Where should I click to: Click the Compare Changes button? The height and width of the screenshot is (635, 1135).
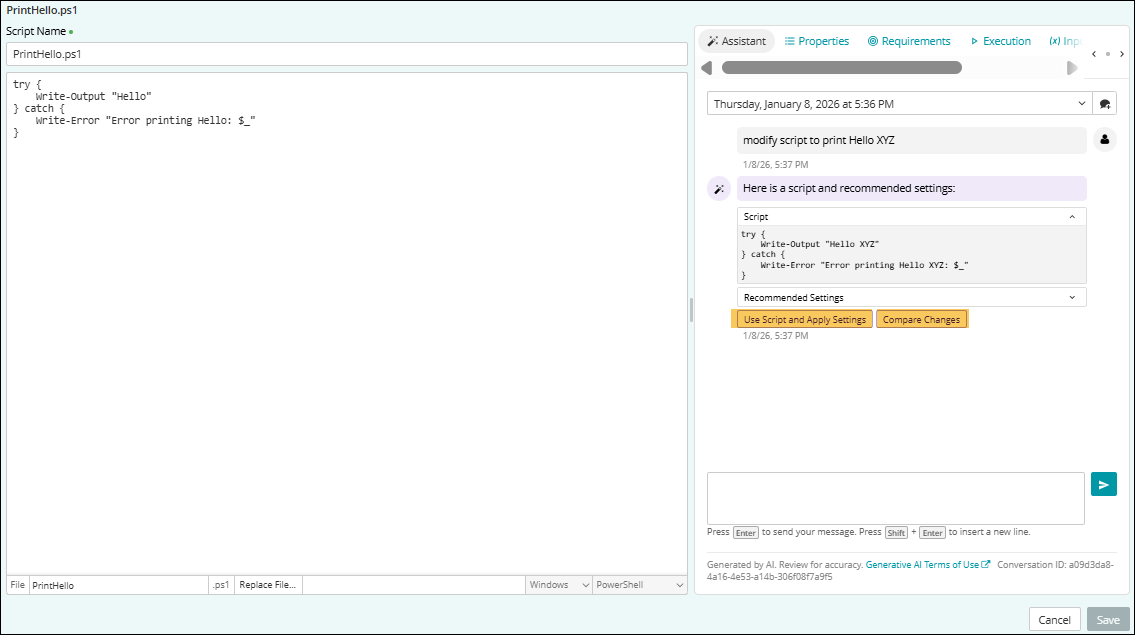pos(921,320)
